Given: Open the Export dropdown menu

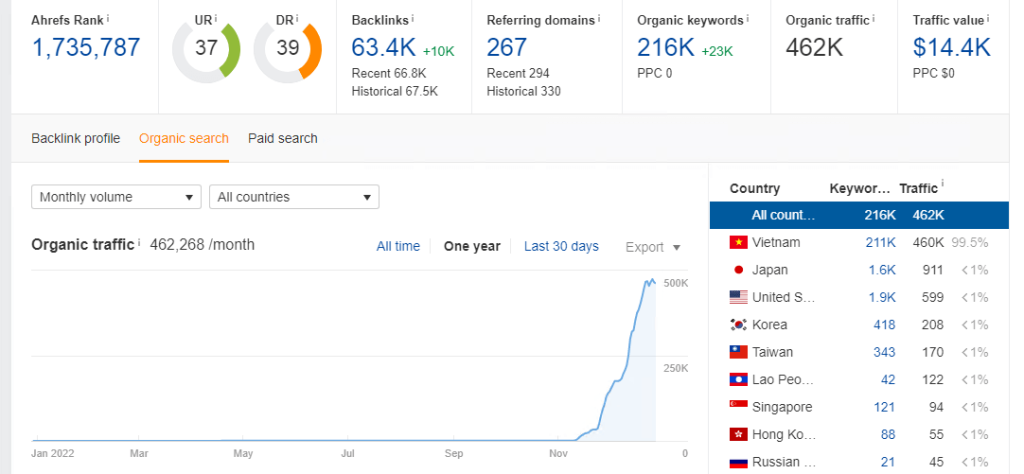Looking at the screenshot, I should click(x=653, y=247).
